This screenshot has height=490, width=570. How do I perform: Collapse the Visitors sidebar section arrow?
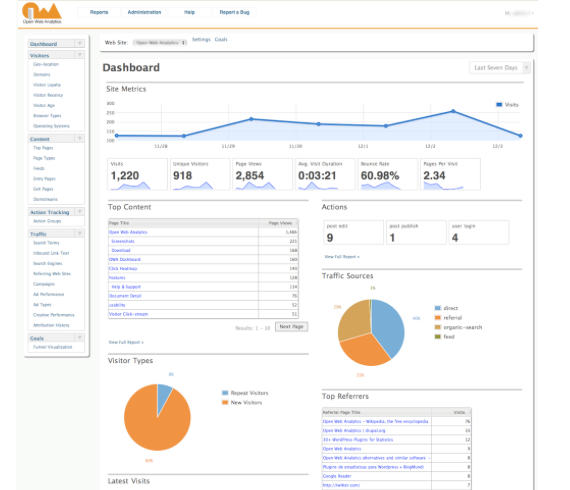80,55
